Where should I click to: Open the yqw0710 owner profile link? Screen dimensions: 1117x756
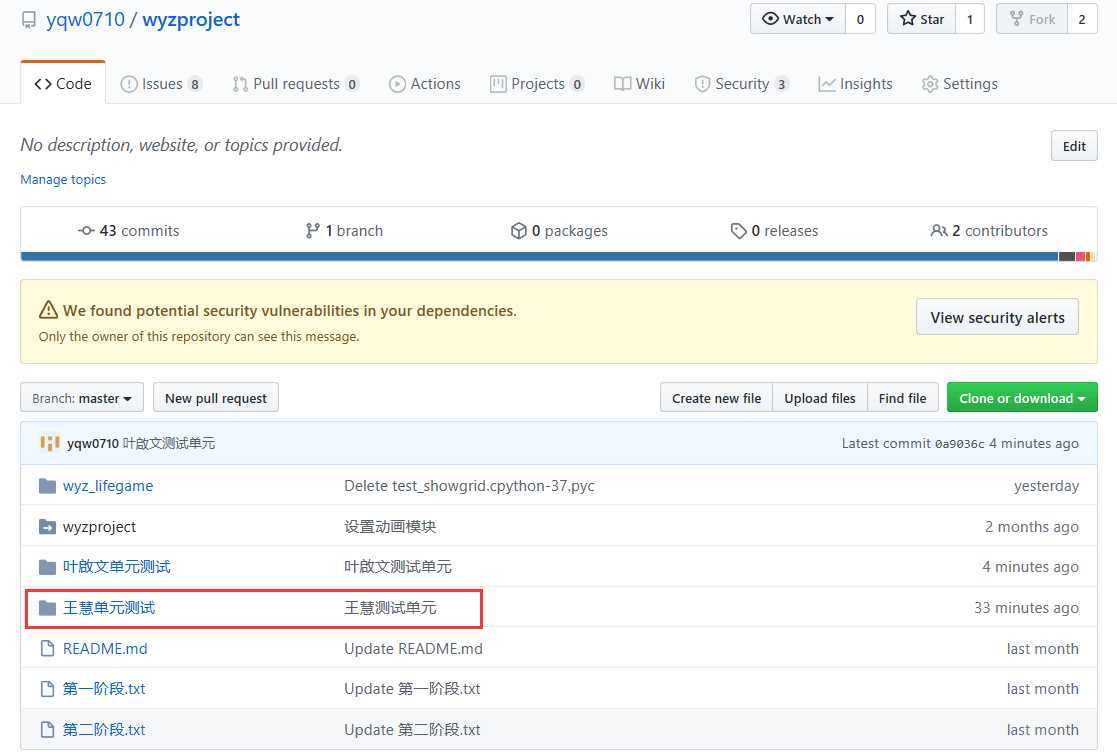point(85,19)
